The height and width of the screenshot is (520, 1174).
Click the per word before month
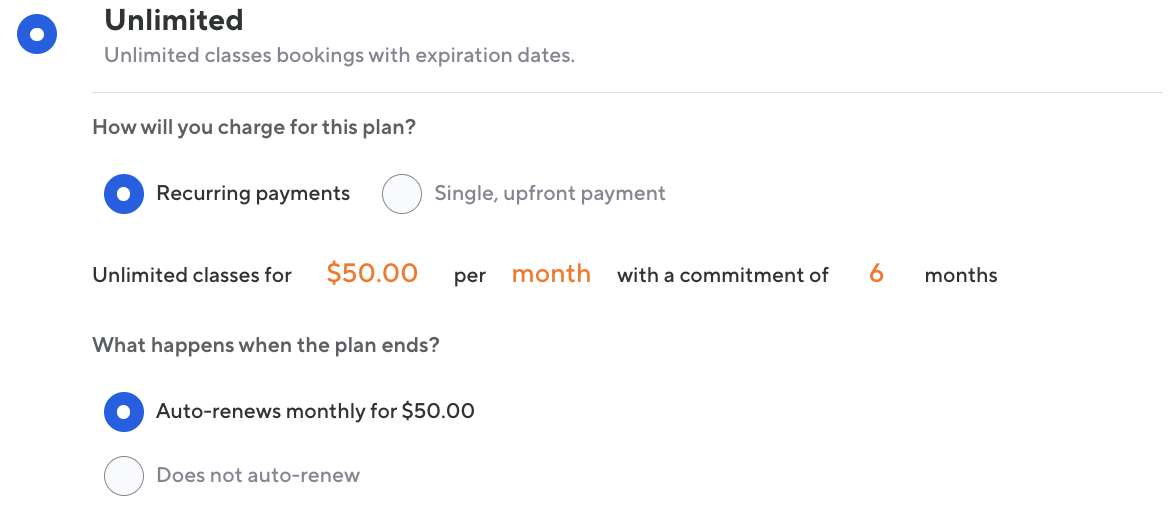tap(470, 276)
